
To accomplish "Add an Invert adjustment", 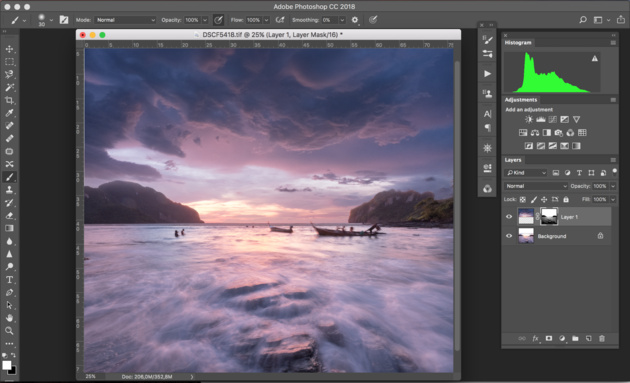I will pos(529,146).
